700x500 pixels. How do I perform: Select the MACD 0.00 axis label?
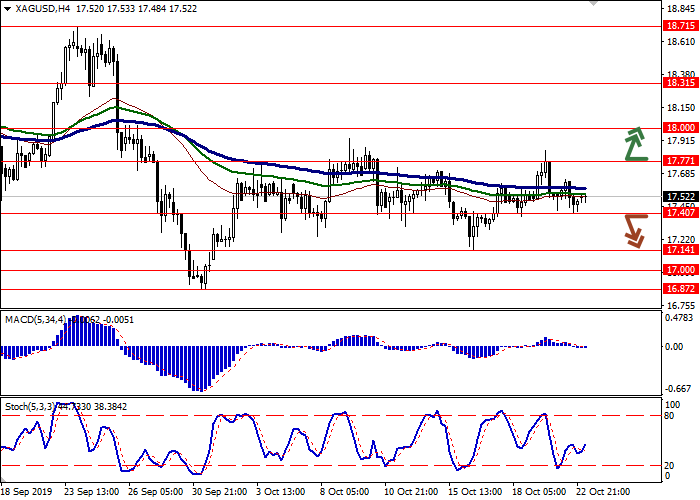[675, 347]
